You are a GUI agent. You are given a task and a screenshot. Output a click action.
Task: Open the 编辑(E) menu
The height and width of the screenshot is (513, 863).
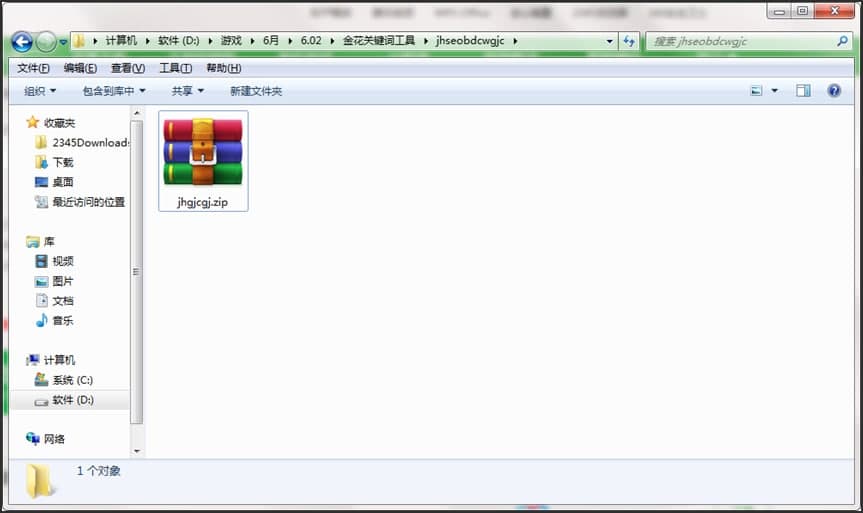[x=80, y=68]
